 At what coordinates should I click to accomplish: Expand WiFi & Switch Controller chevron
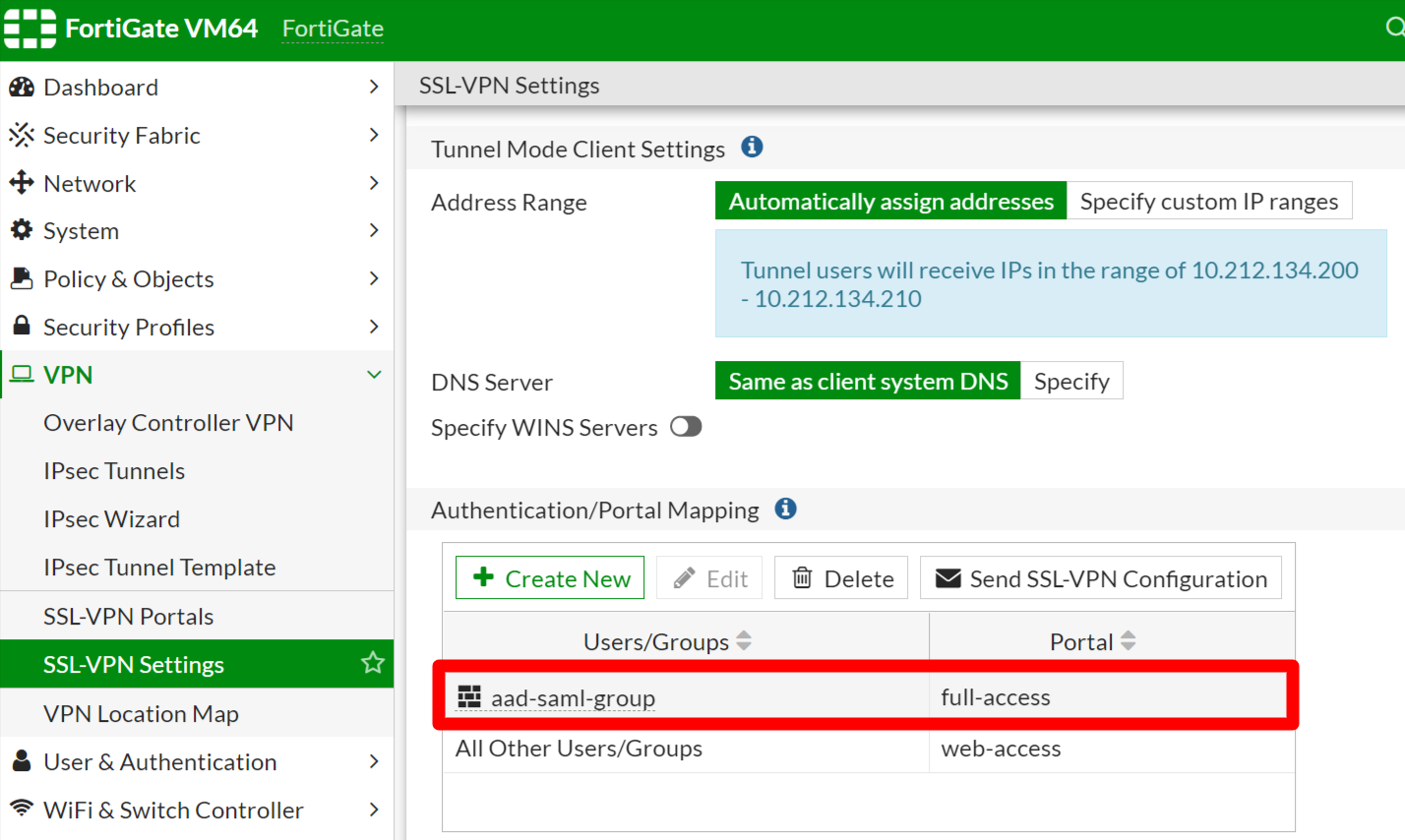click(x=374, y=810)
